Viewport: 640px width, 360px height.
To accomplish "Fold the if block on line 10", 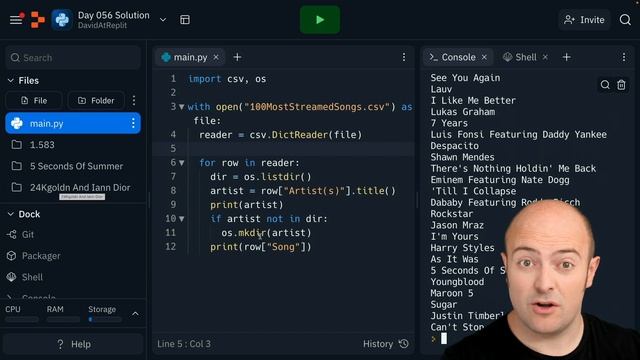I will pyautogui.click(x=182, y=219).
